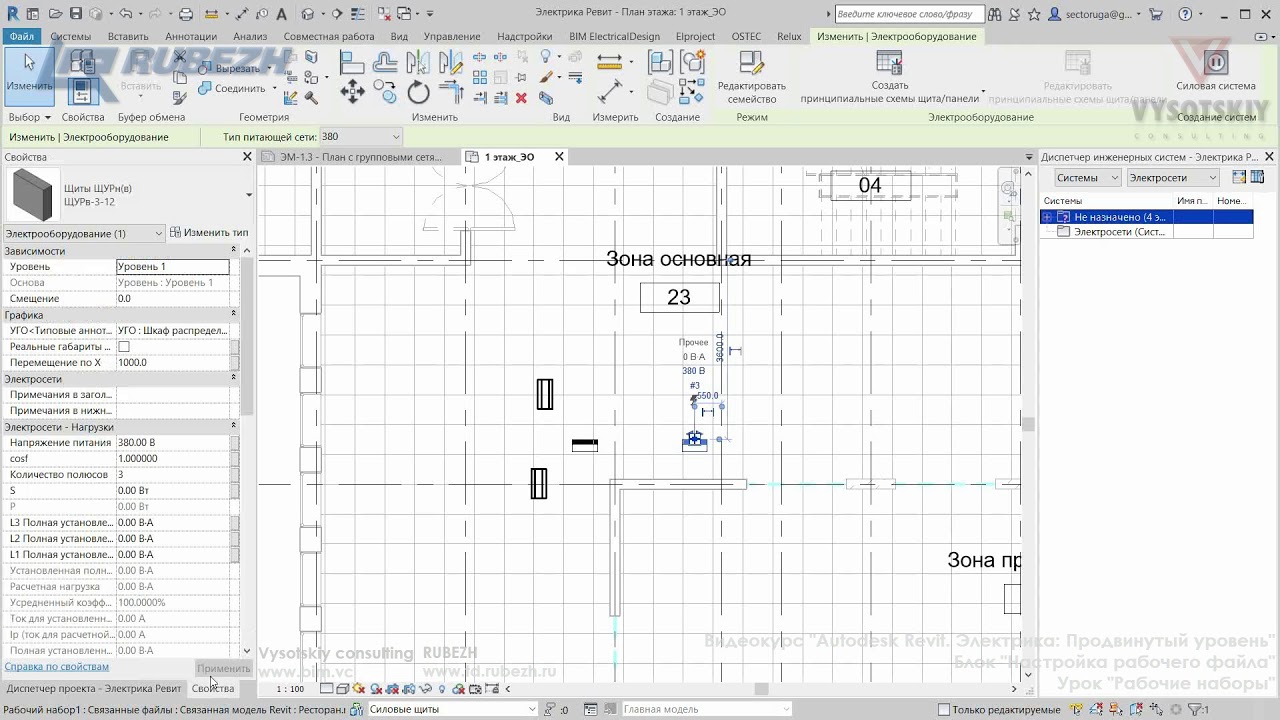Click the Help question mark icon

pos(1185,14)
